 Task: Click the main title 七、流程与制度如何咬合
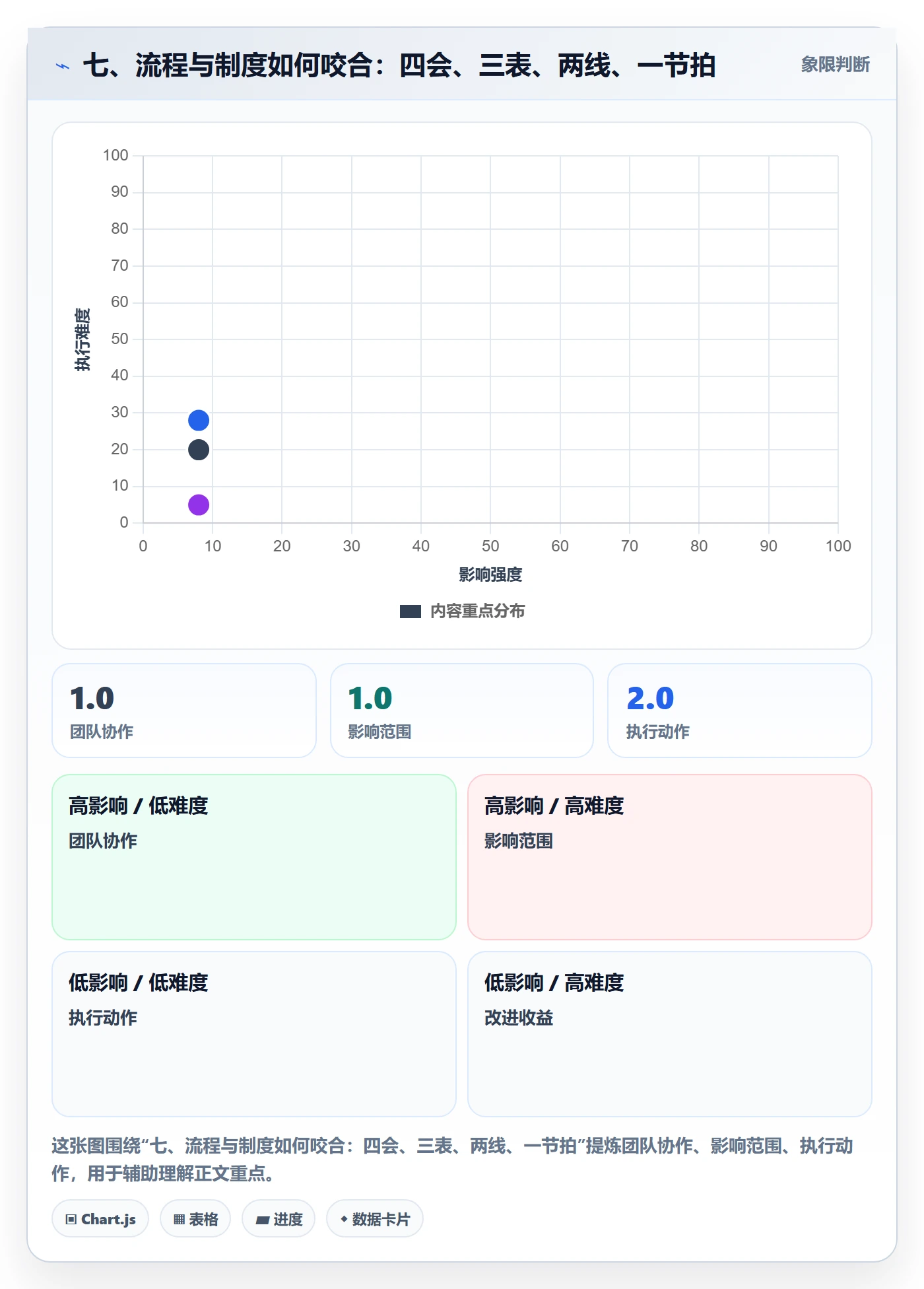pos(399,66)
